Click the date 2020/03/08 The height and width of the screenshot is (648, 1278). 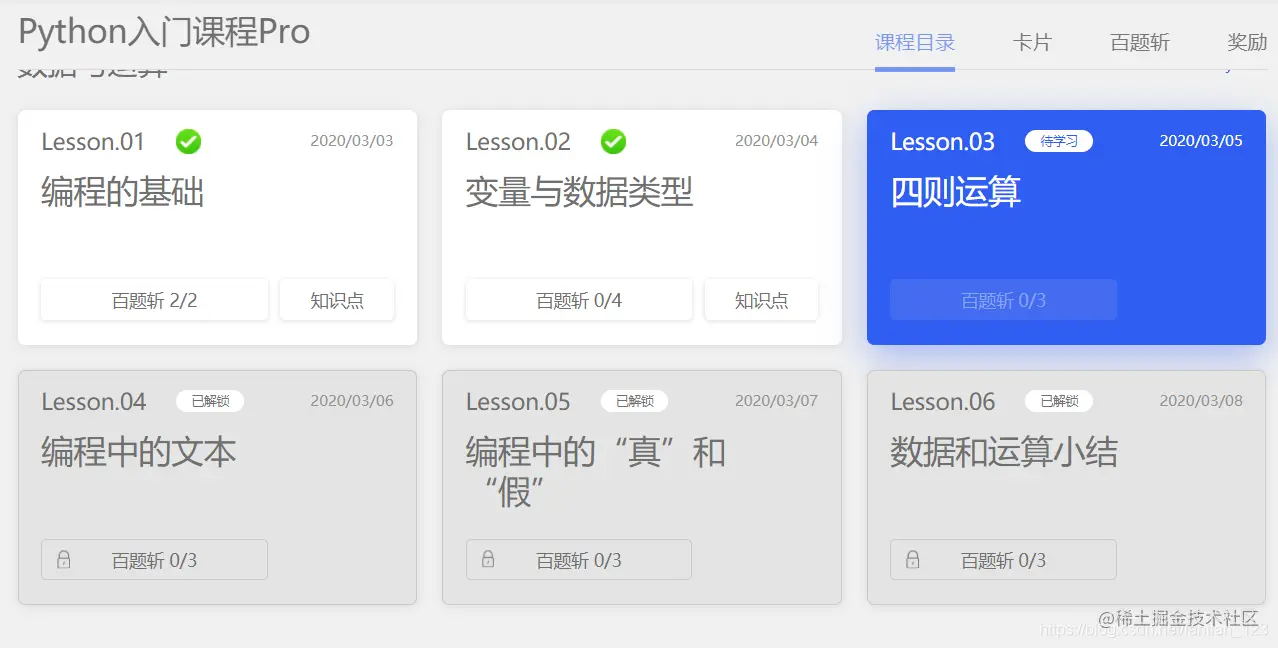[1201, 401]
